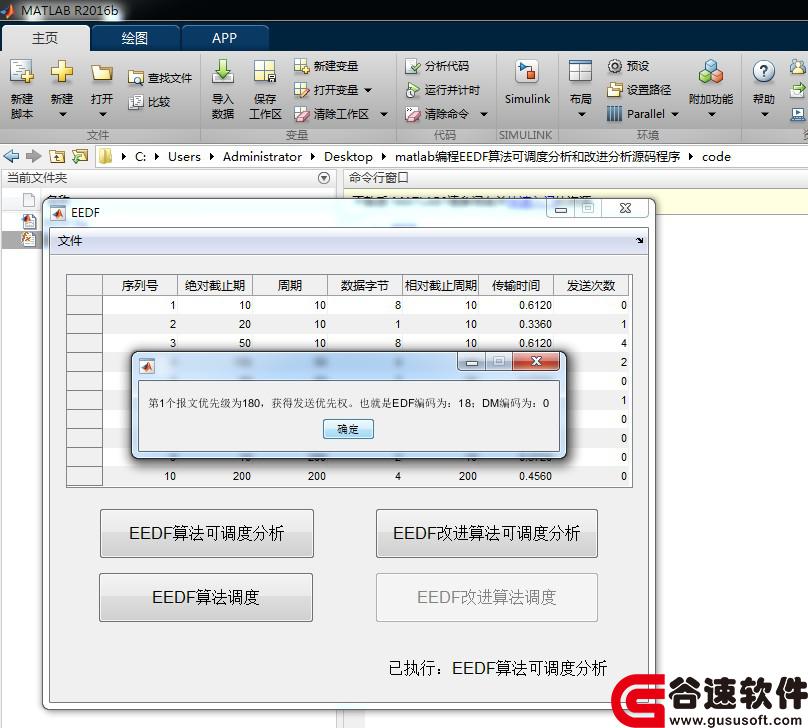This screenshot has width=808, height=728.
Task: Navigate back with the left arrow
Action: 11,156
